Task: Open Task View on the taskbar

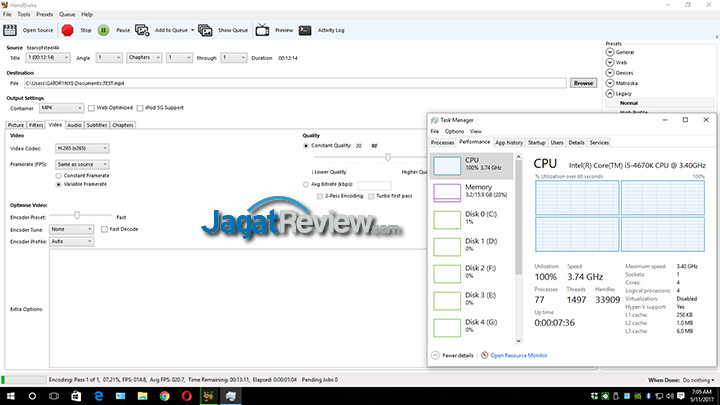Action: pos(54,396)
